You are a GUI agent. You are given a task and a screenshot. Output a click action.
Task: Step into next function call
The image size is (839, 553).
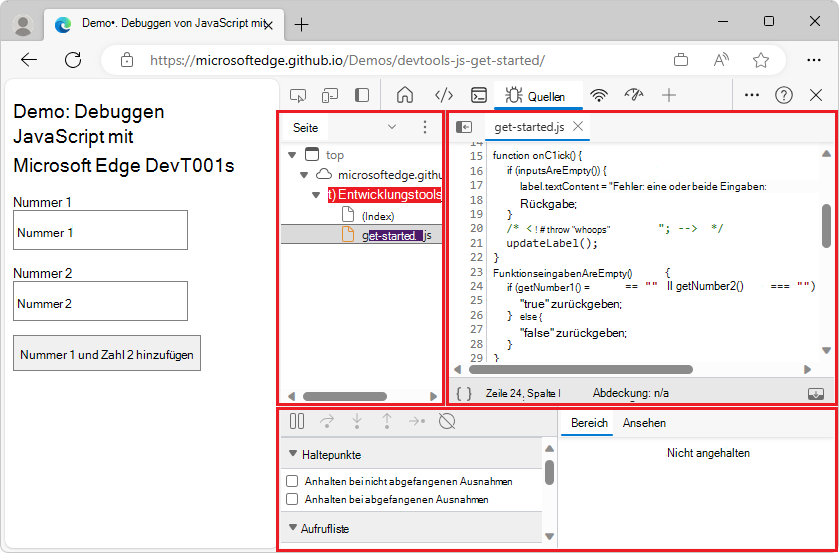coord(357,421)
